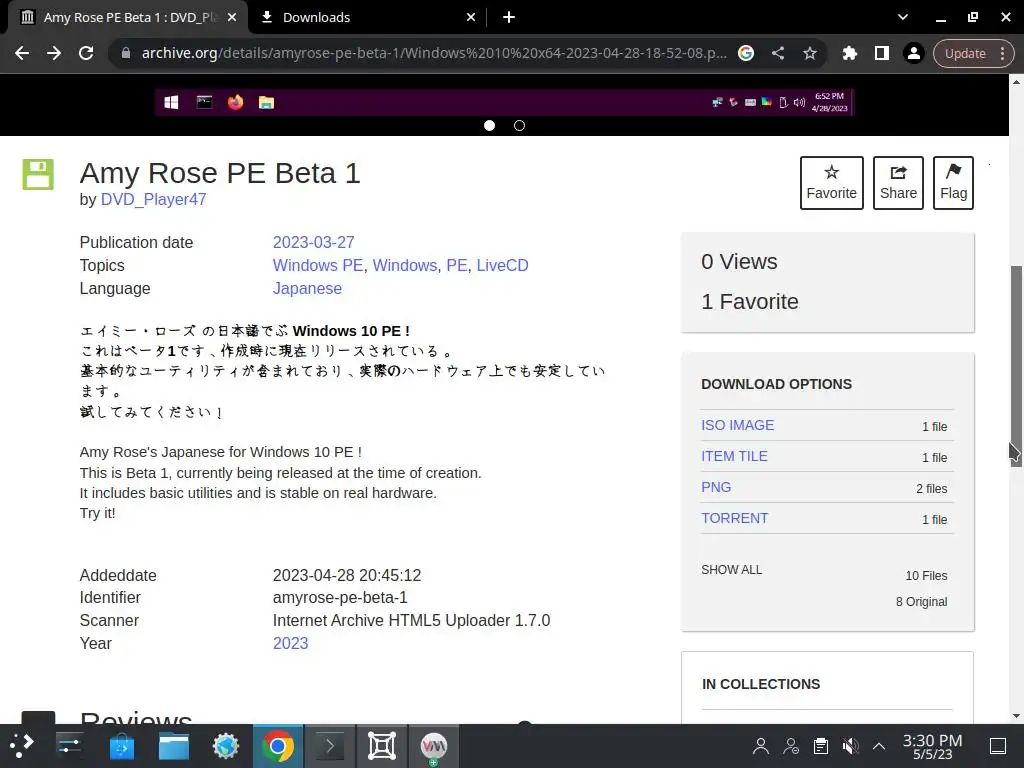Click the share icon in address bar
Screen dimensions: 1024x768
pyautogui.click(x=778, y=53)
